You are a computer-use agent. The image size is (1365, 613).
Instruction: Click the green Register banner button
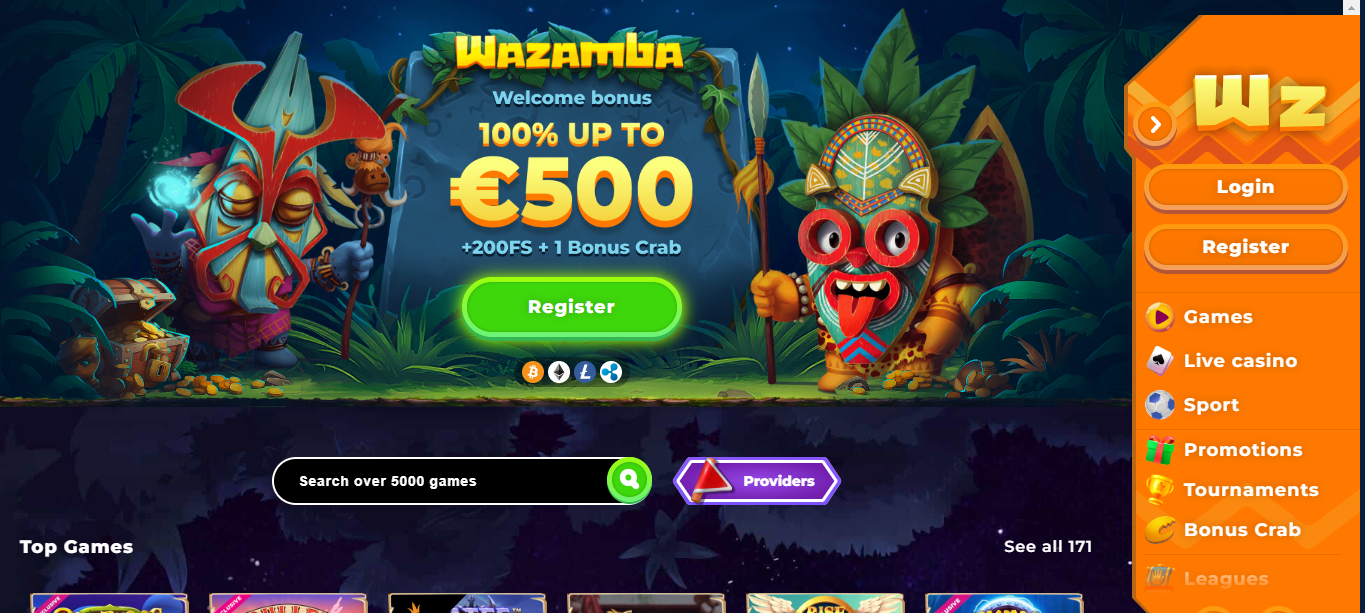click(572, 307)
